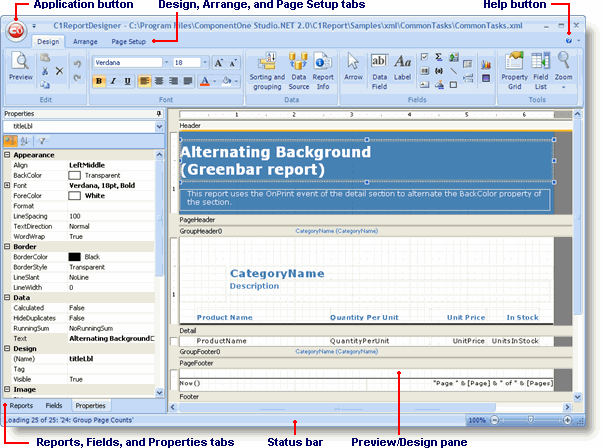Collapse the Appearance property category
Image resolution: width=602 pixels, height=448 pixels.
tap(7, 155)
